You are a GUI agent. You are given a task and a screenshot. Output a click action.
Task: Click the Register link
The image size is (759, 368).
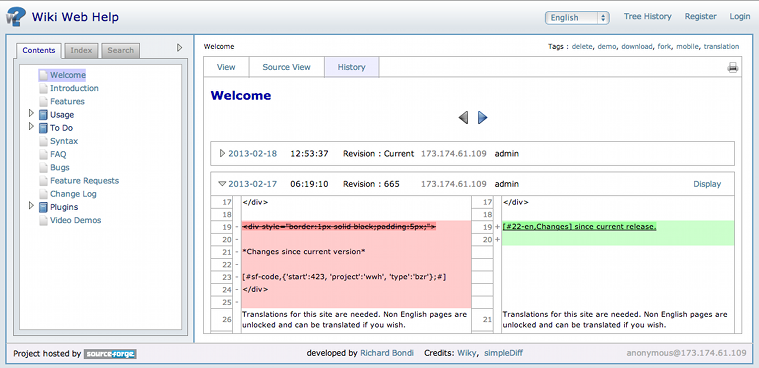pos(700,16)
